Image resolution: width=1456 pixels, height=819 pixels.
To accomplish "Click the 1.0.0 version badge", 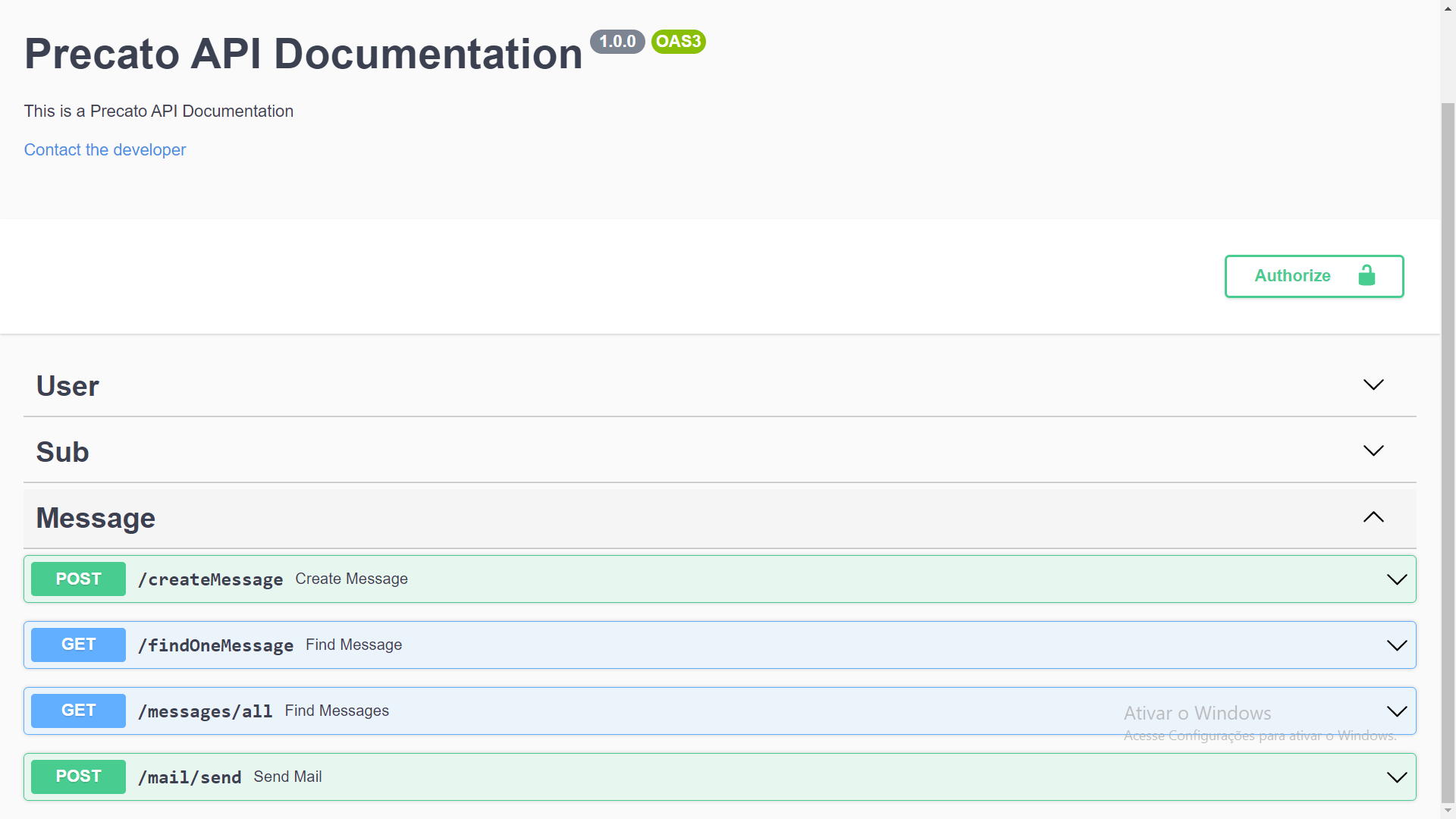I will pos(617,42).
